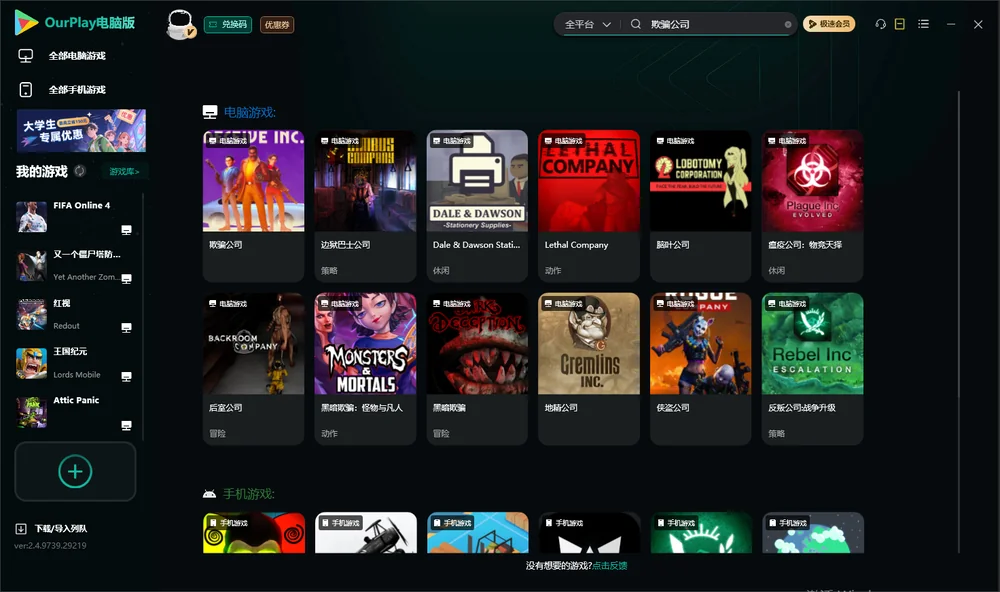Click the phone icon beside 全部手机游戏
Image resolution: width=1000 pixels, height=592 pixels.
26,89
